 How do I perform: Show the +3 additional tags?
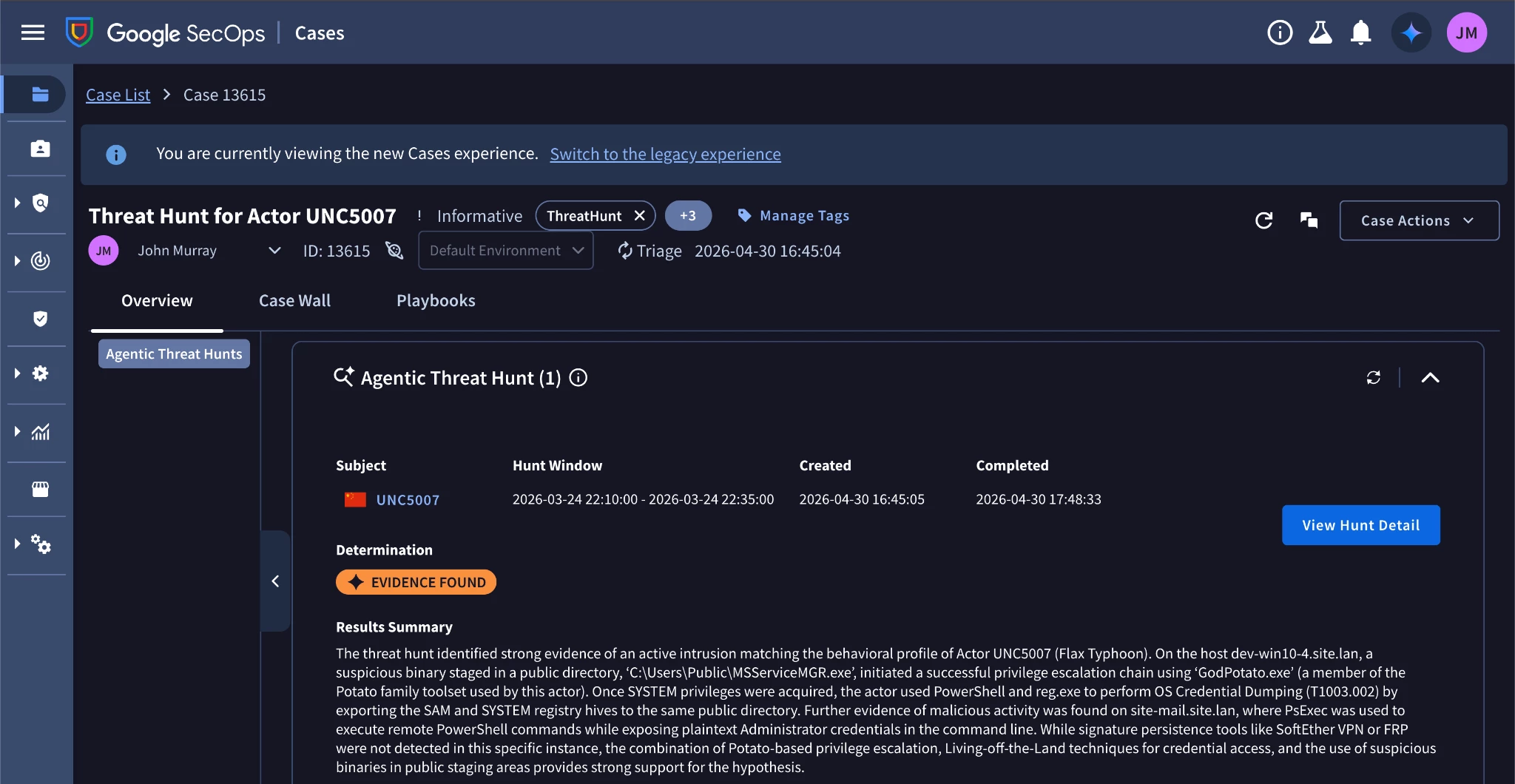click(688, 215)
